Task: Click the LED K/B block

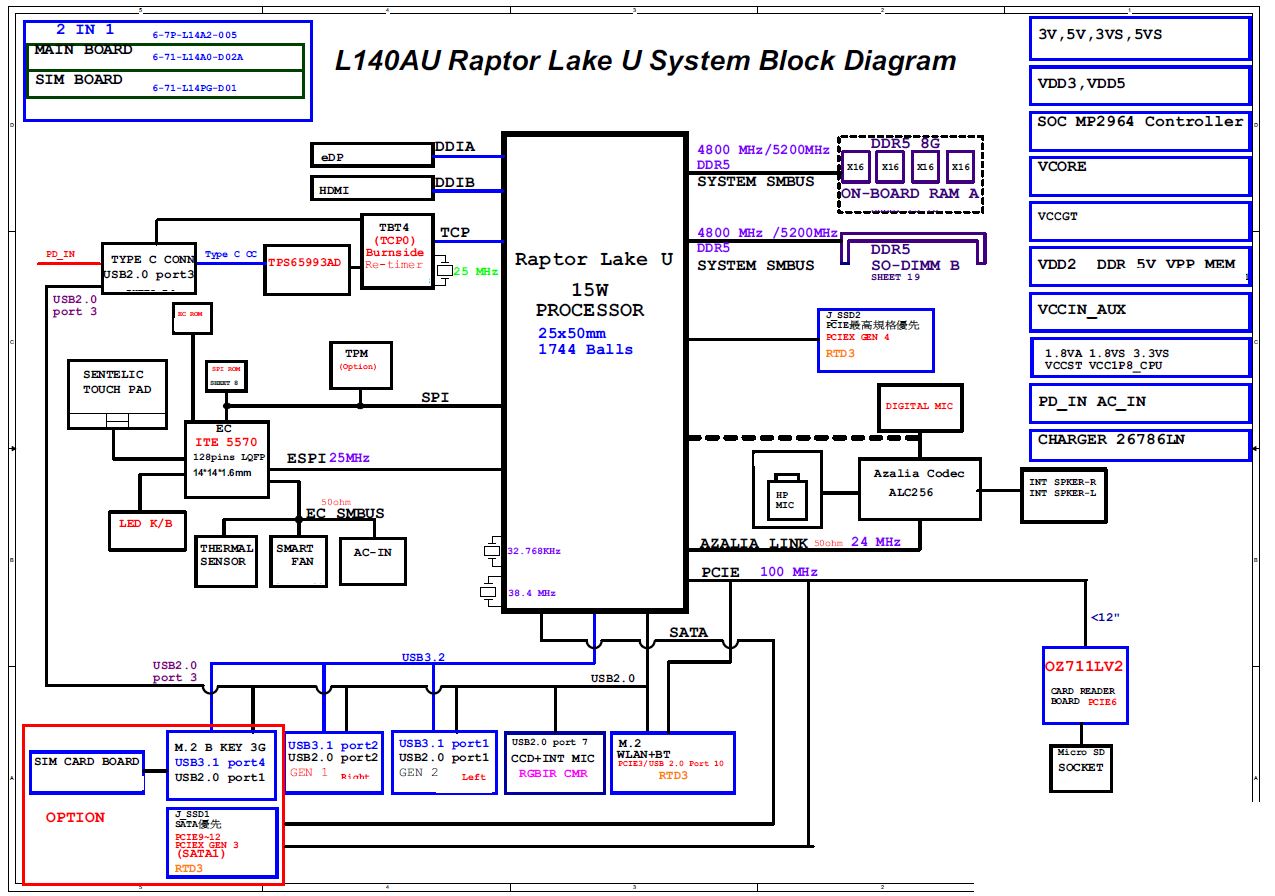Action: (x=146, y=529)
